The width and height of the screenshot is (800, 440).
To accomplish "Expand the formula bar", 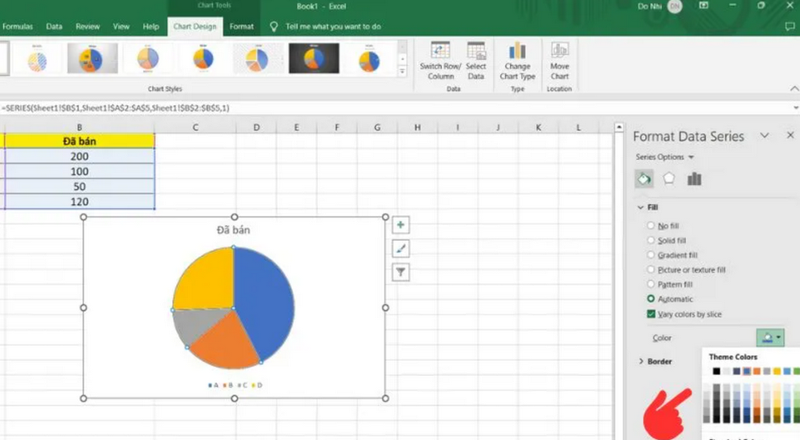I will click(795, 108).
